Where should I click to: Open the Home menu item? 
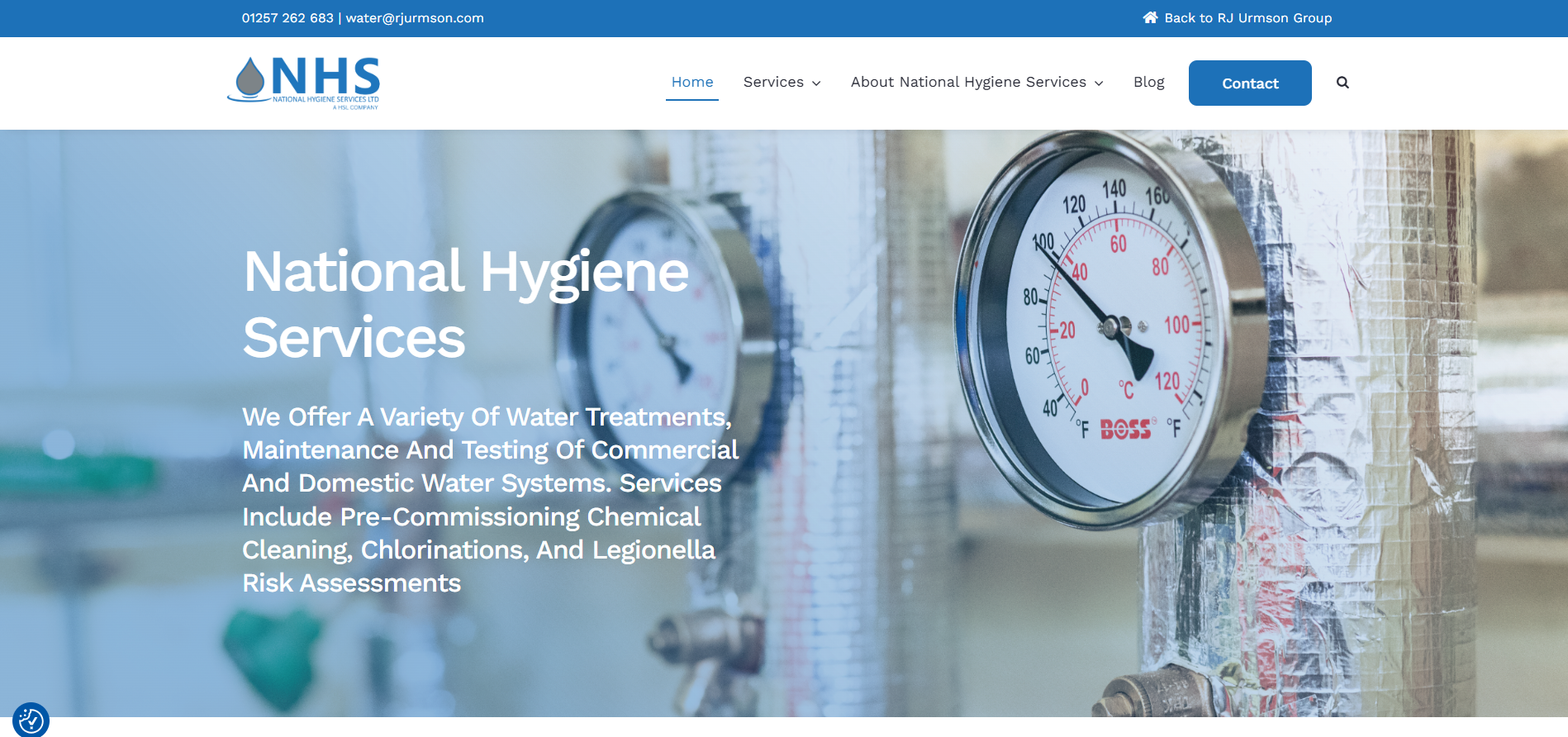[691, 82]
